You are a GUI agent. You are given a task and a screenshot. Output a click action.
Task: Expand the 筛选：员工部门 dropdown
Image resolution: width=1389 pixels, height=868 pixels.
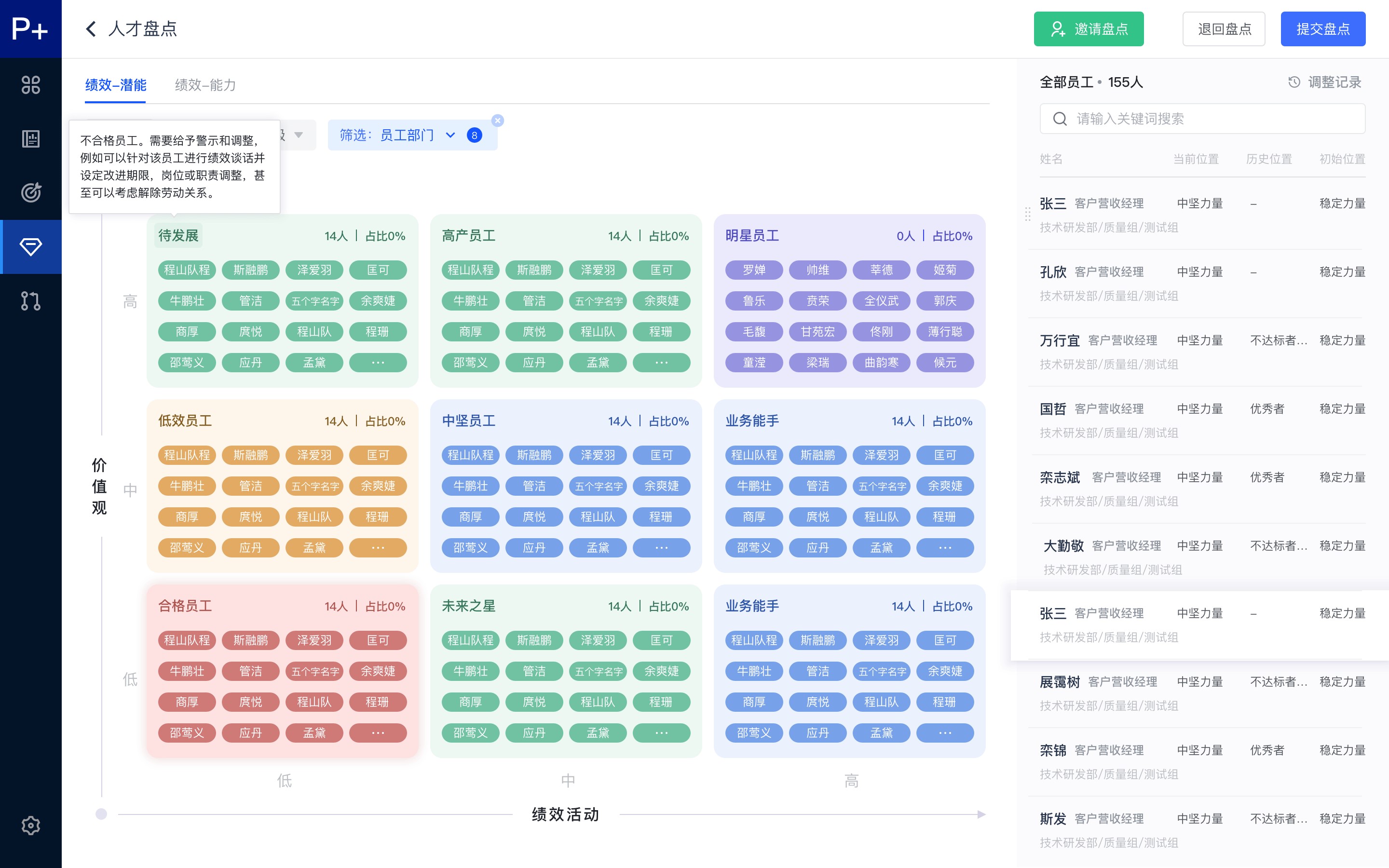click(x=411, y=136)
